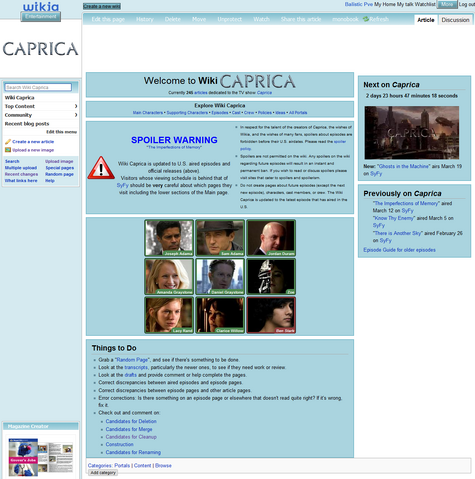This screenshot has height=479, width=475.
Task: Open Random page link in the sidebar
Action: (x=59, y=174)
